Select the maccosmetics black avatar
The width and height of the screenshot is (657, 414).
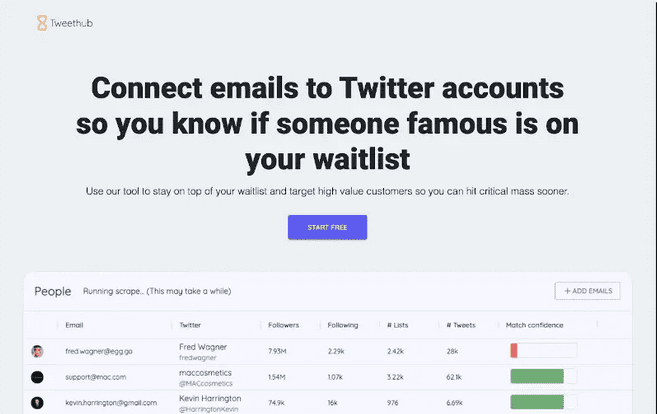tap(37, 377)
